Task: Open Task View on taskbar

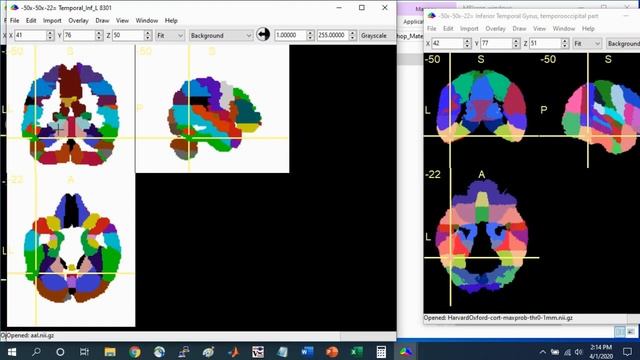Action: tap(84, 351)
